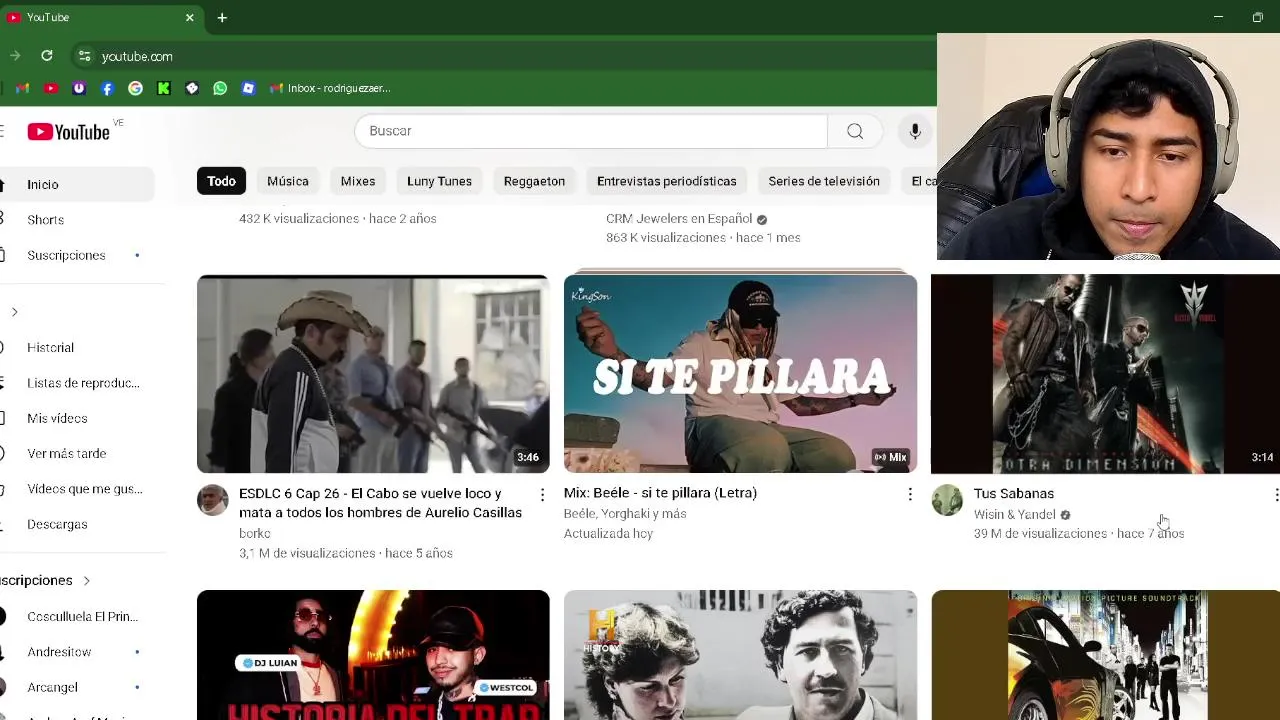Open options menu for Beéle mix
1280x720 pixels.
click(909, 494)
